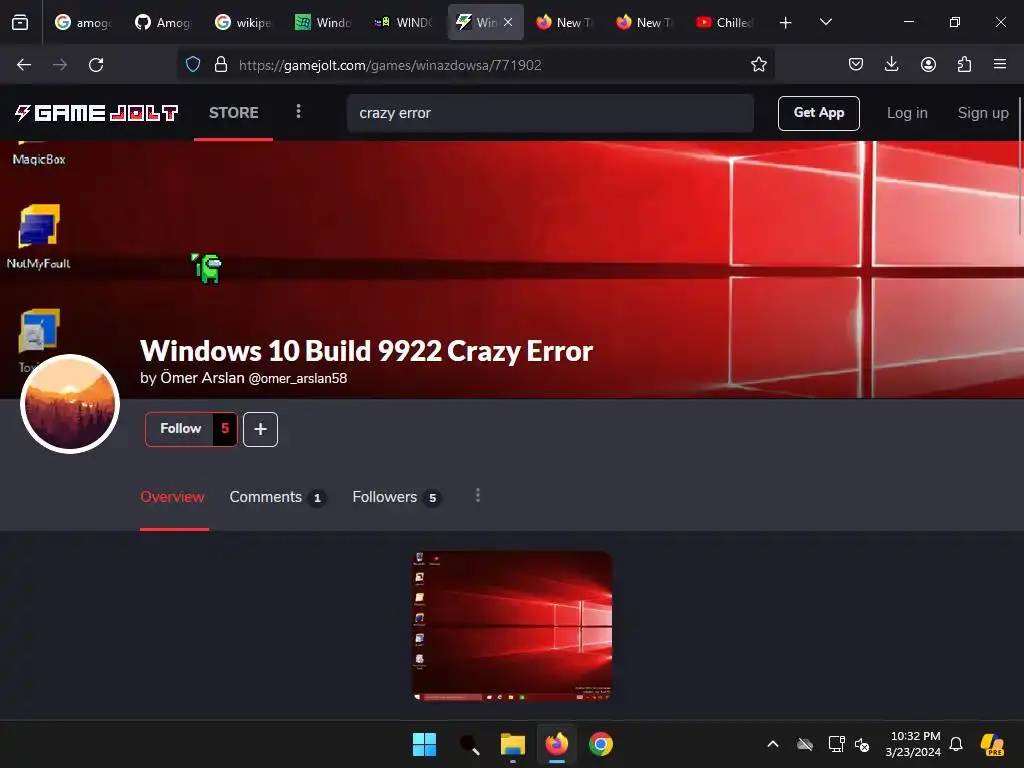The image size is (1024, 768).
Task: Open game page more-options dots
Action: (478, 496)
